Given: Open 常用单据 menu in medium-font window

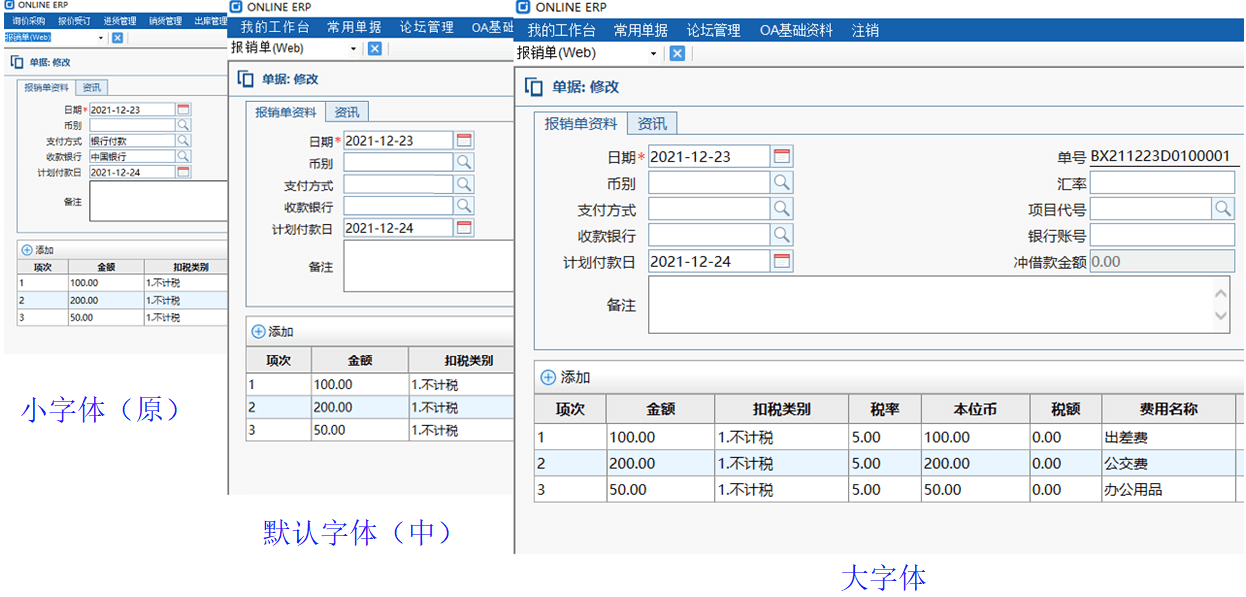Looking at the screenshot, I should (x=354, y=27).
